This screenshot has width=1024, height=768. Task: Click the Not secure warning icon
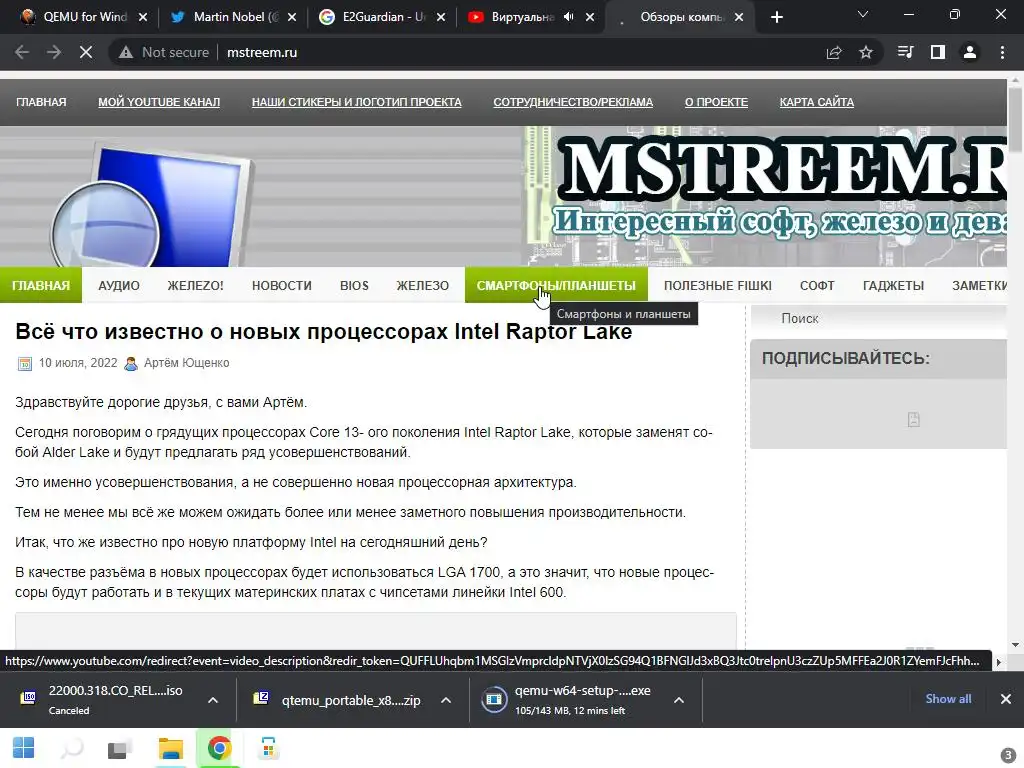[126, 52]
